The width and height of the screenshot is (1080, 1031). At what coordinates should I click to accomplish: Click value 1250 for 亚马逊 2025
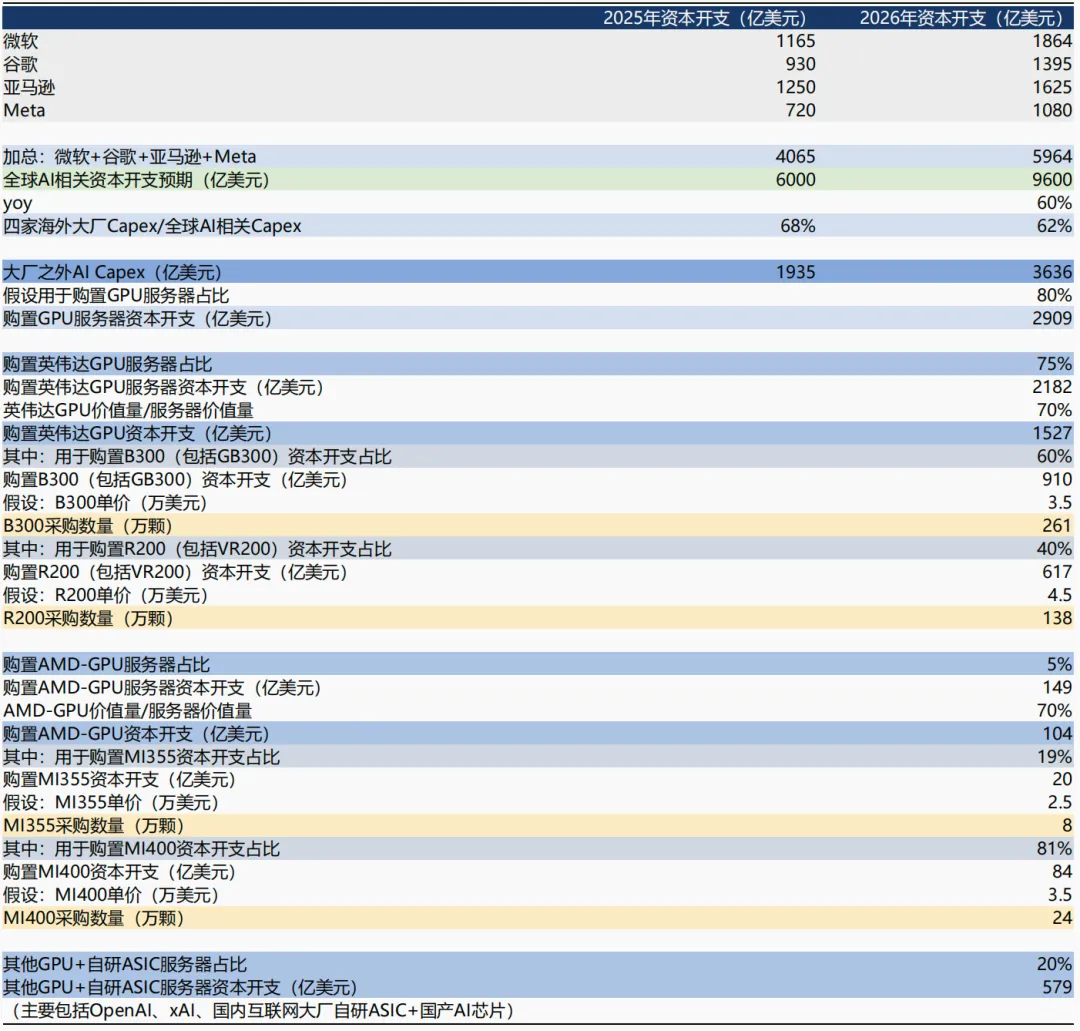[x=796, y=87]
